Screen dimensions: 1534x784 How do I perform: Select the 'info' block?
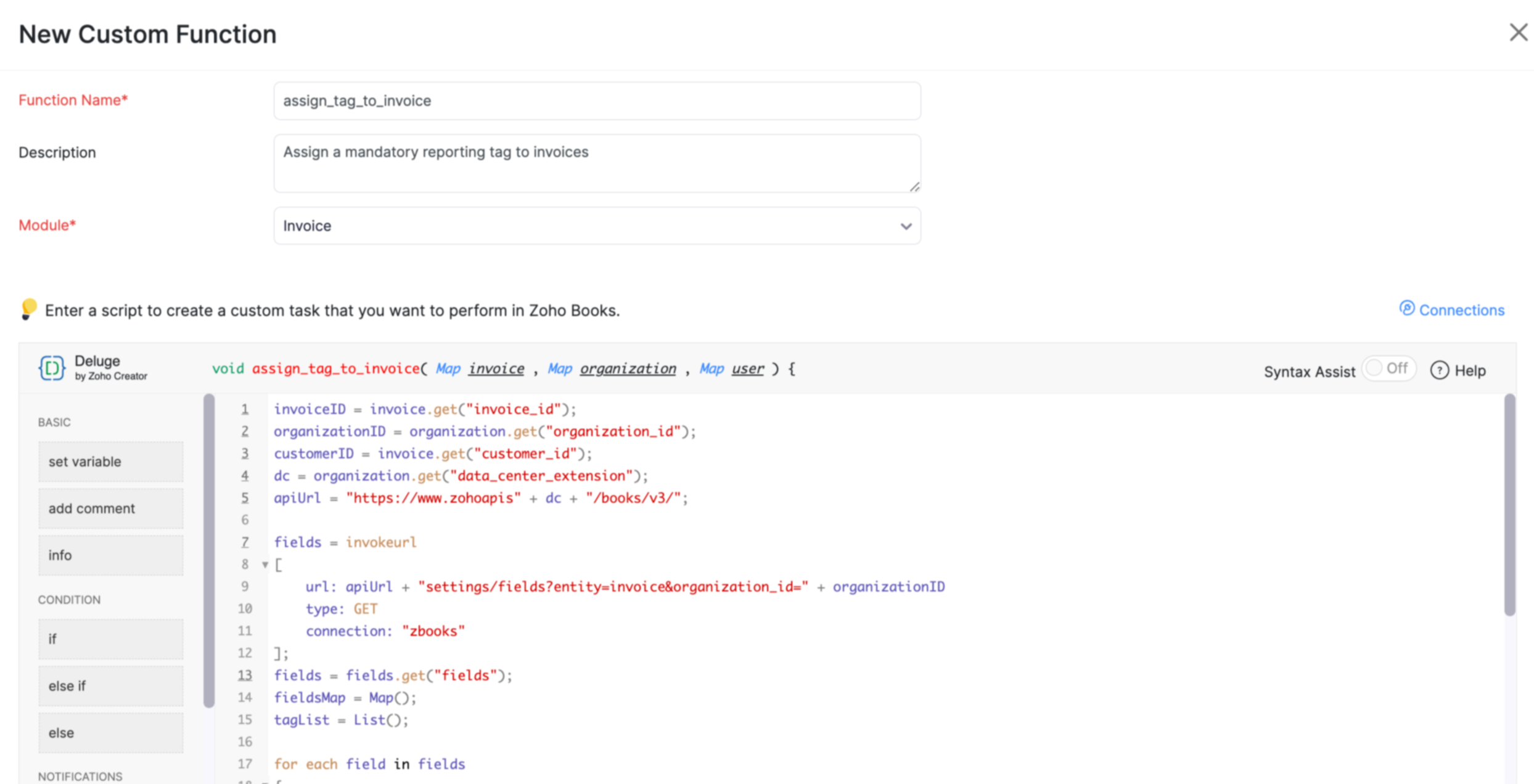click(x=111, y=555)
